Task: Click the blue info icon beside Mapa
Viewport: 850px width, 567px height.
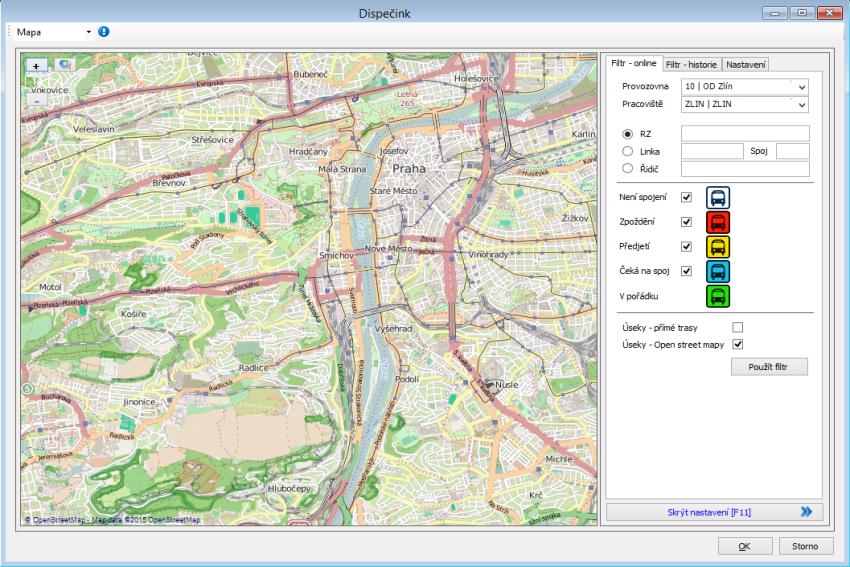Action: (103, 32)
